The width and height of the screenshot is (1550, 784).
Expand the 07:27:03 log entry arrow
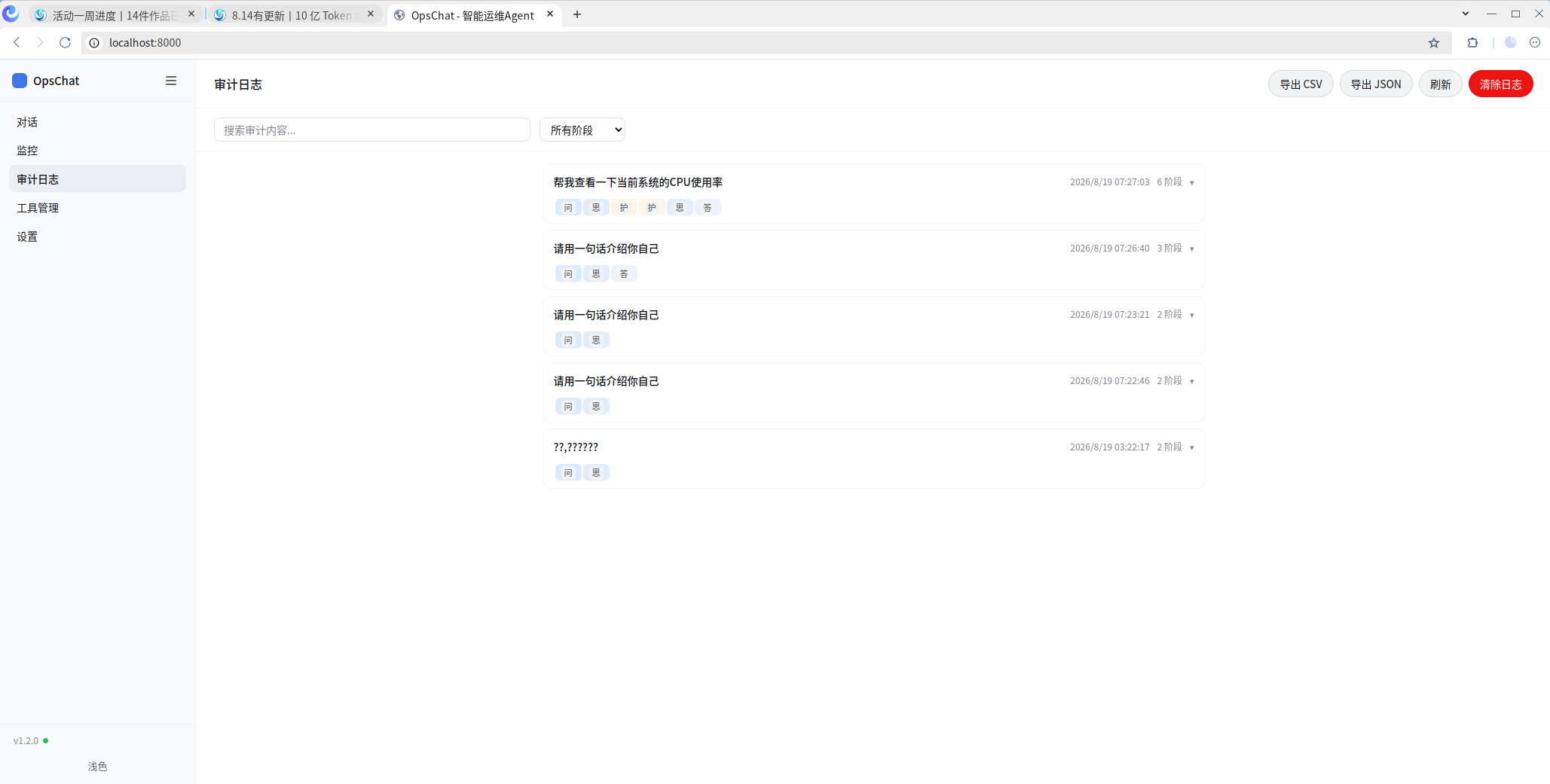point(1191,182)
